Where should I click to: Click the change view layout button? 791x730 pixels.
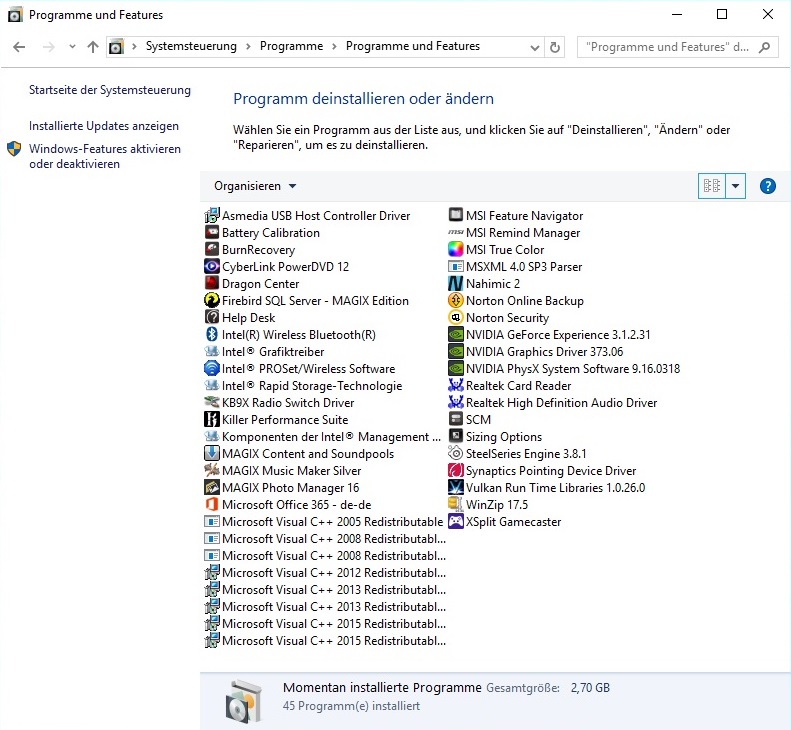712,186
